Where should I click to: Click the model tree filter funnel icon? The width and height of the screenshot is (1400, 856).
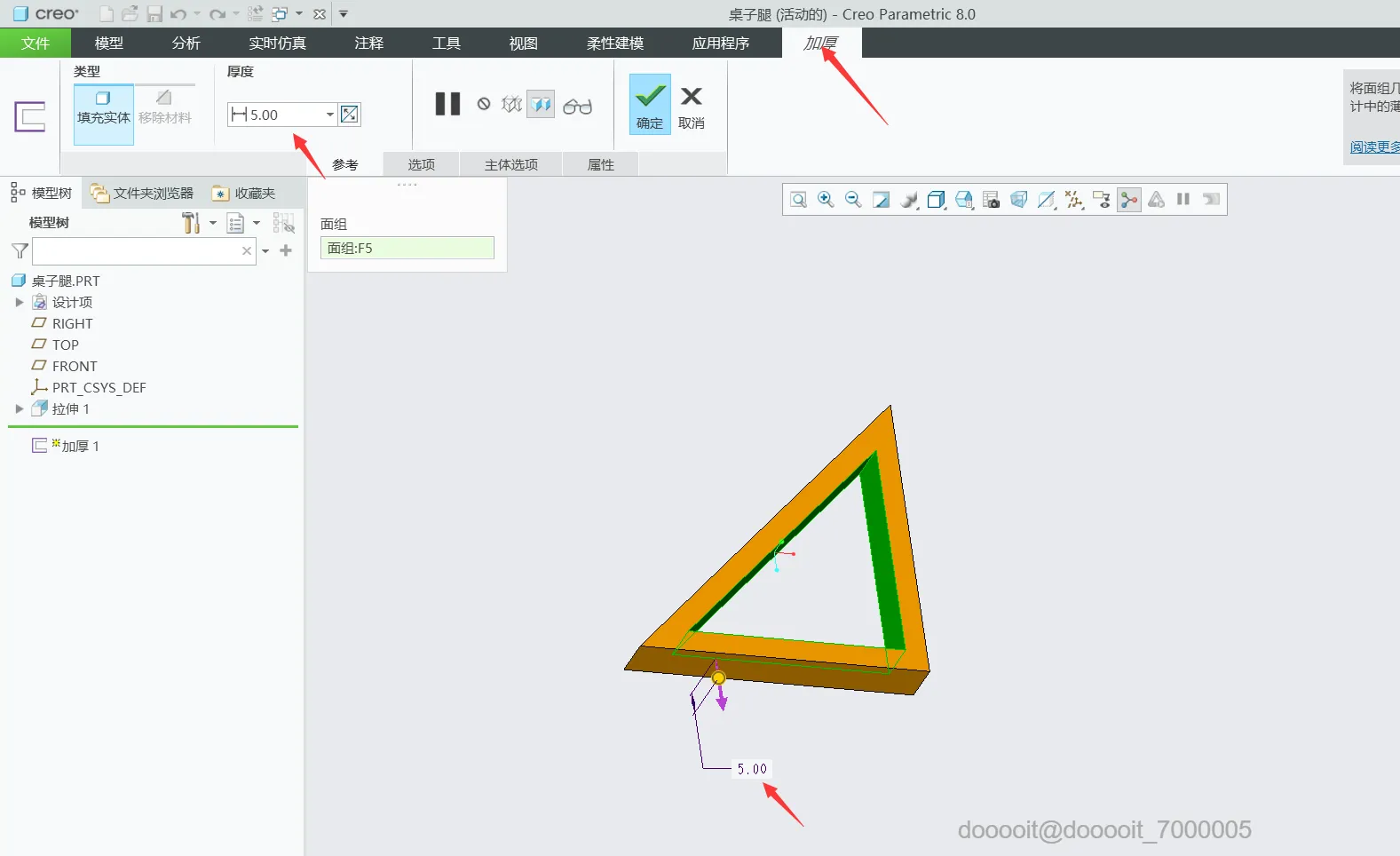coord(20,251)
